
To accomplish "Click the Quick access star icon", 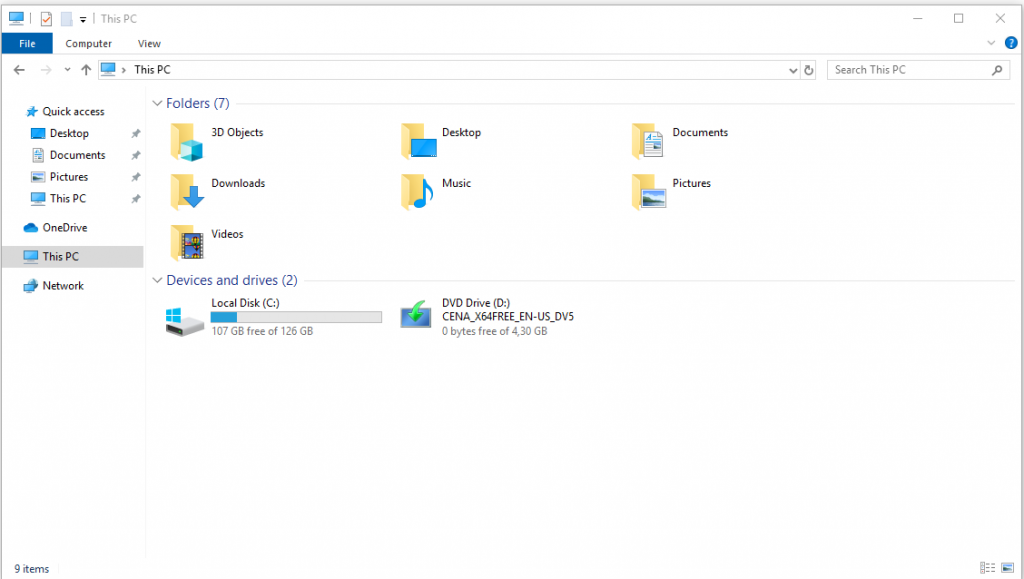I will pyautogui.click(x=31, y=112).
